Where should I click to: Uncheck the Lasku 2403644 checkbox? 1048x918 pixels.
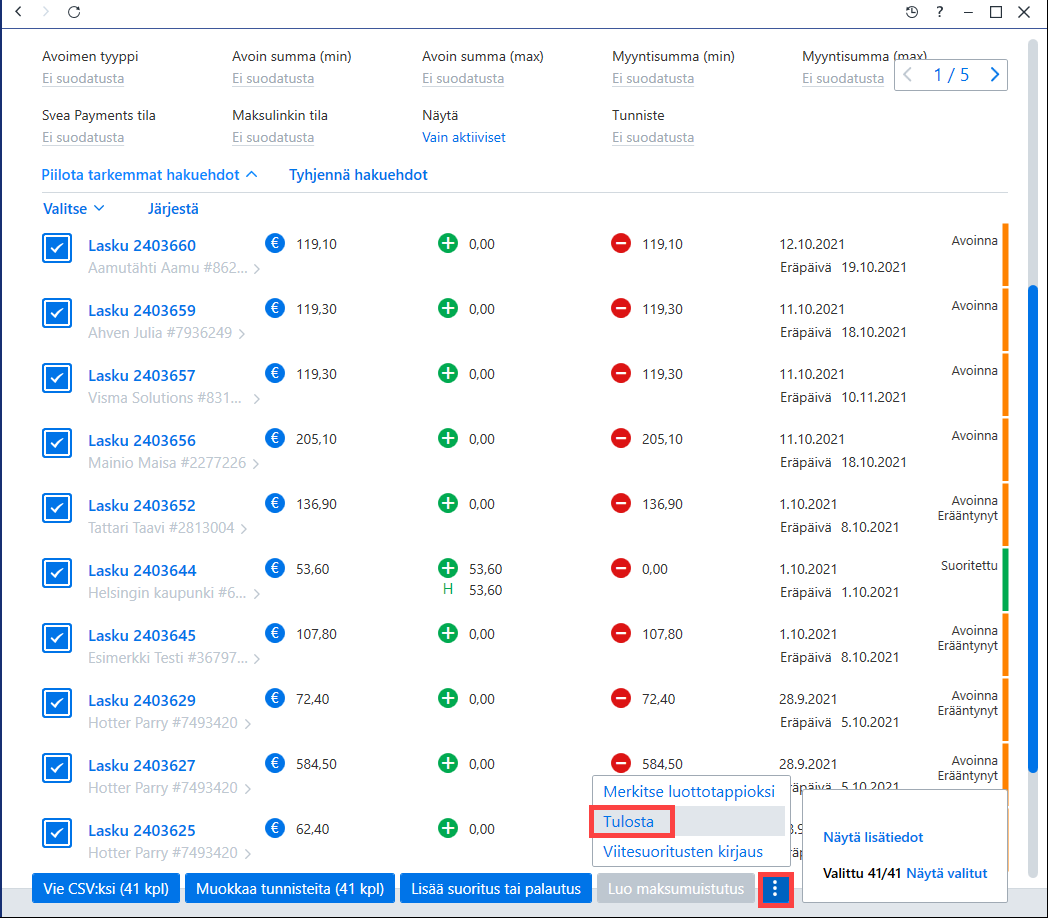(x=57, y=573)
